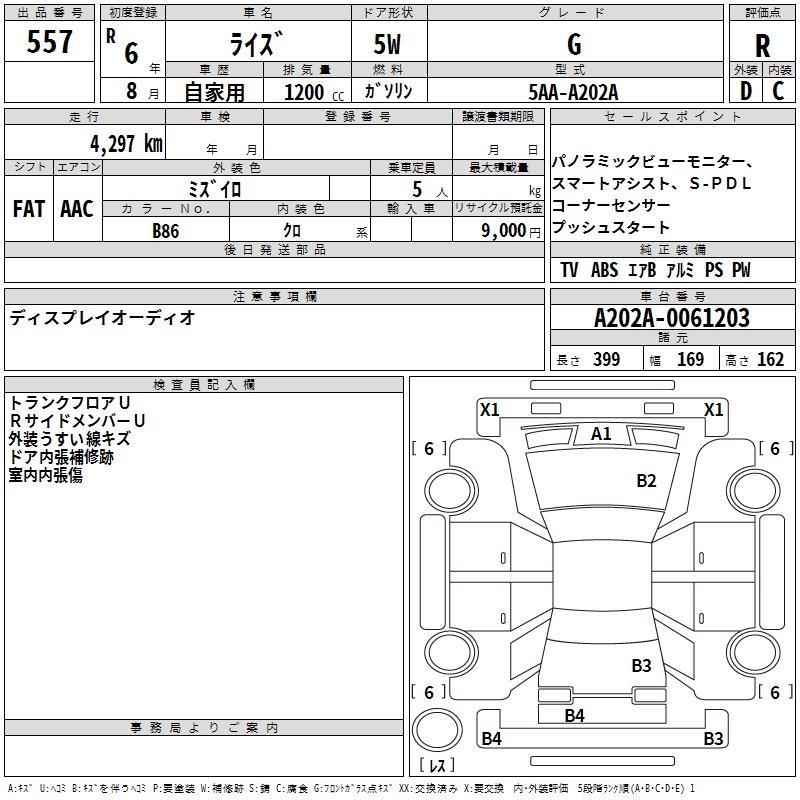Screen dimensions: 800x800
Task: Click the X1 mark at top-right of diagram
Action: pyautogui.click(x=713, y=409)
